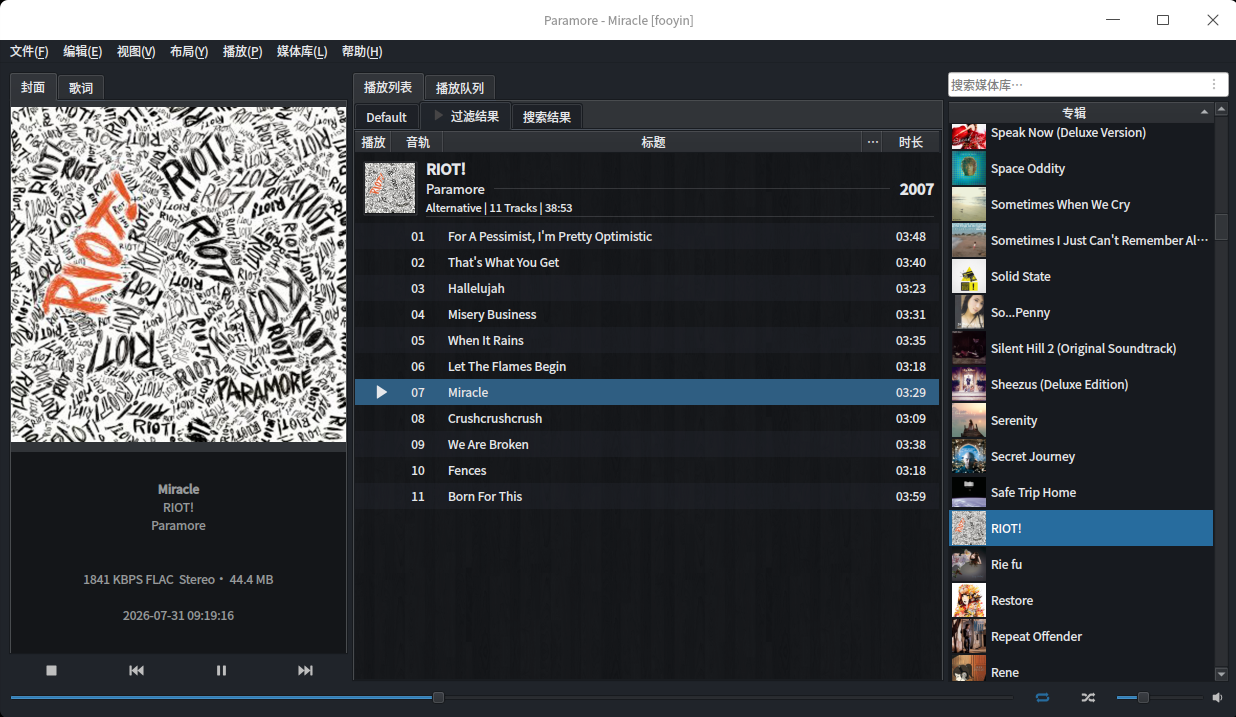Select the track "Born For This"
This screenshot has height=717, width=1236.
coord(647,496)
